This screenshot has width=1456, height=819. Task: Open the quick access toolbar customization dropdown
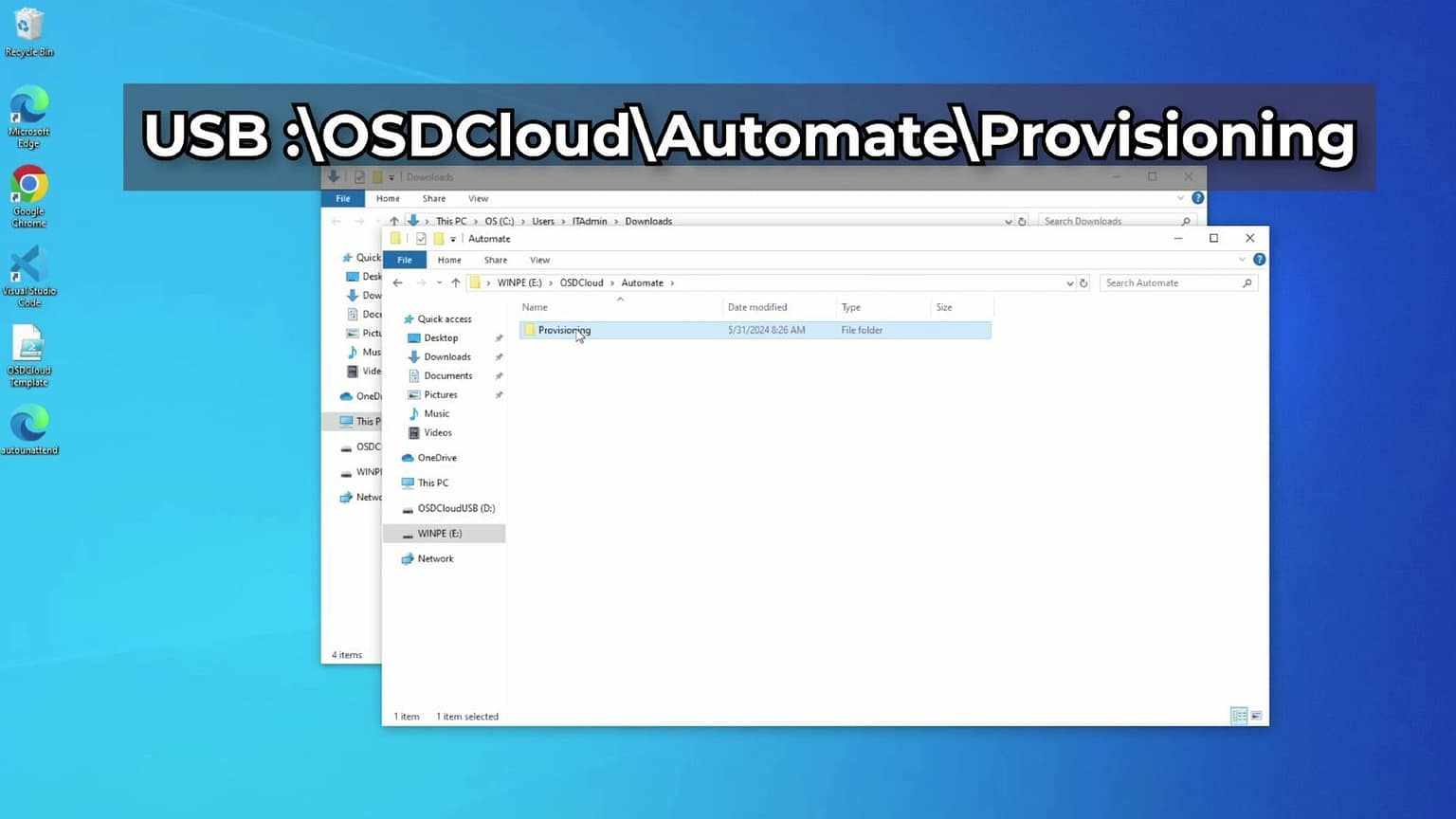(454, 240)
